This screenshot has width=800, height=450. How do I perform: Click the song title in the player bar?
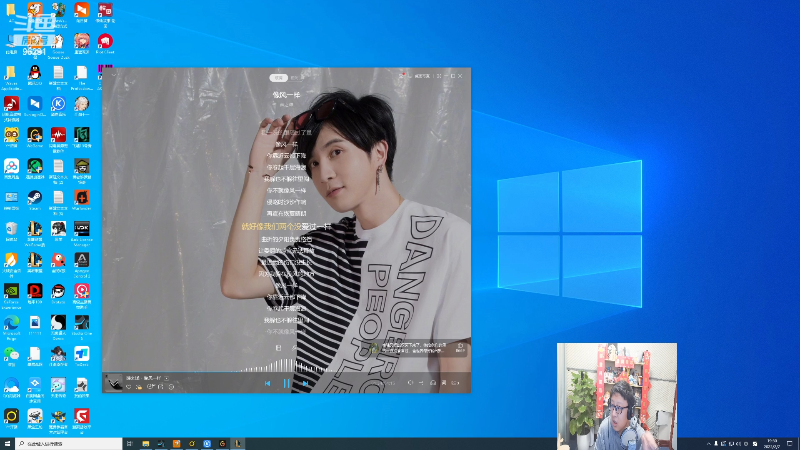[153, 378]
